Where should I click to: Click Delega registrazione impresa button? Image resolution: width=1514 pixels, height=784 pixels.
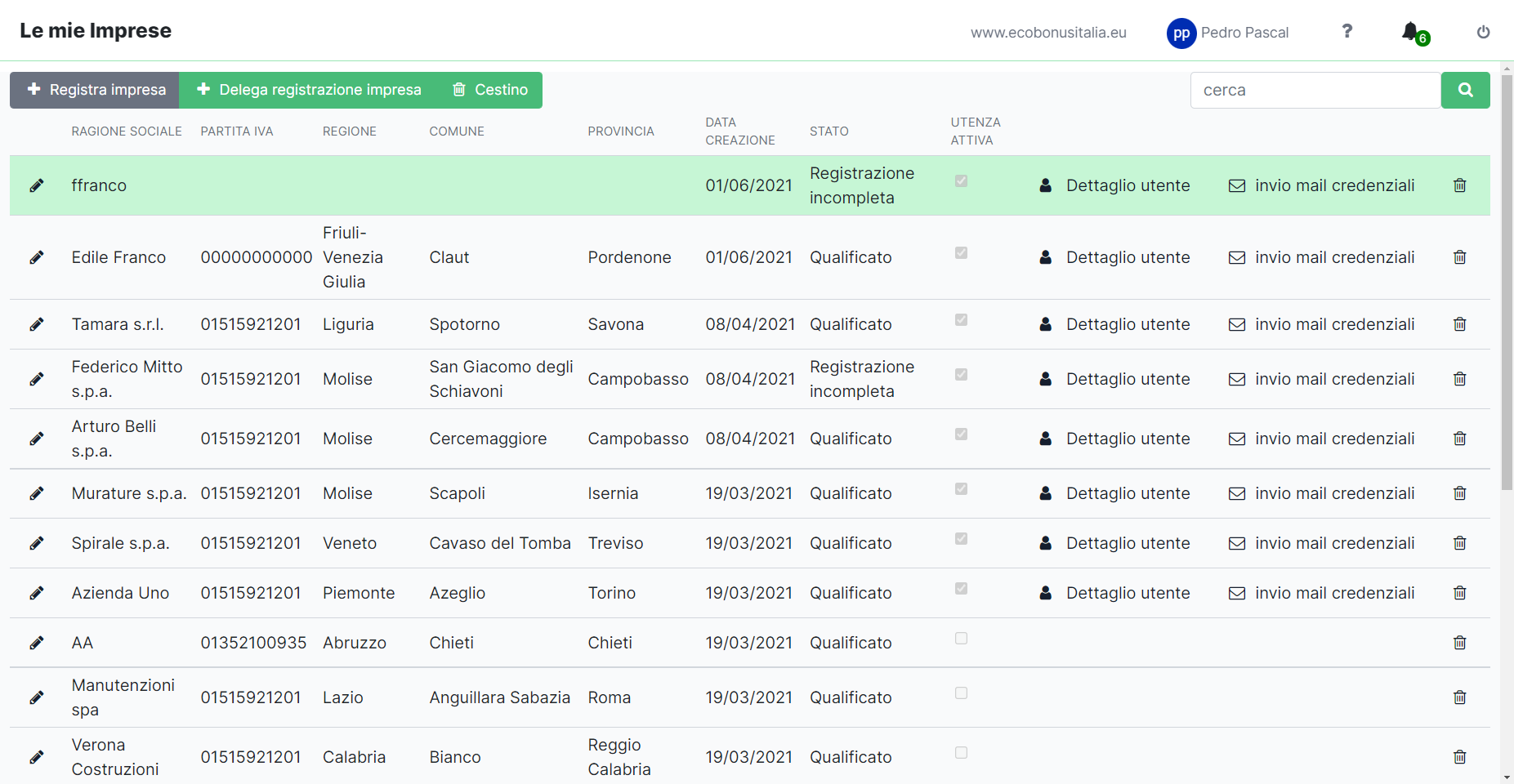tap(308, 90)
